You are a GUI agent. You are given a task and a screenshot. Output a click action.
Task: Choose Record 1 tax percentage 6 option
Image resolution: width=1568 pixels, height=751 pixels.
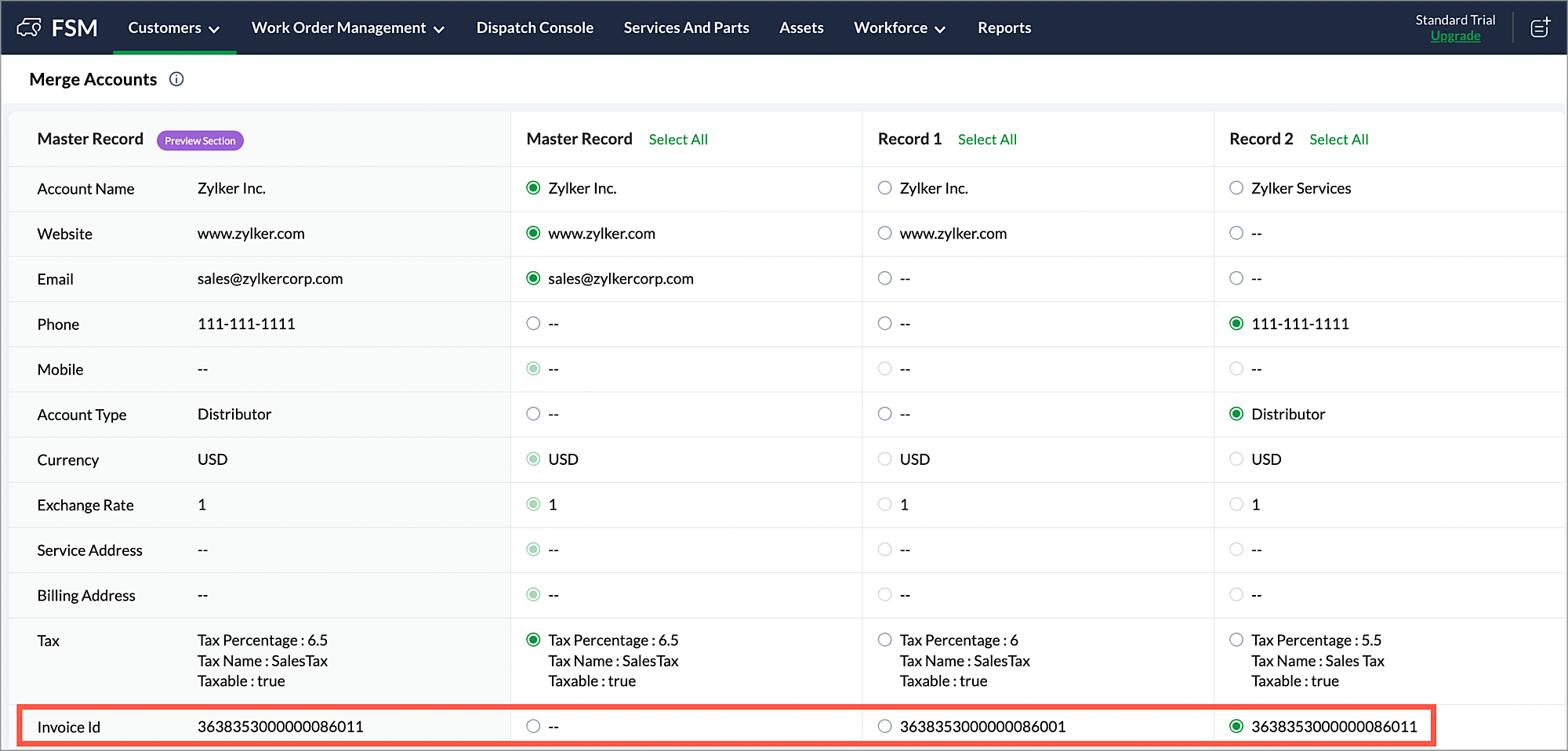pos(885,640)
